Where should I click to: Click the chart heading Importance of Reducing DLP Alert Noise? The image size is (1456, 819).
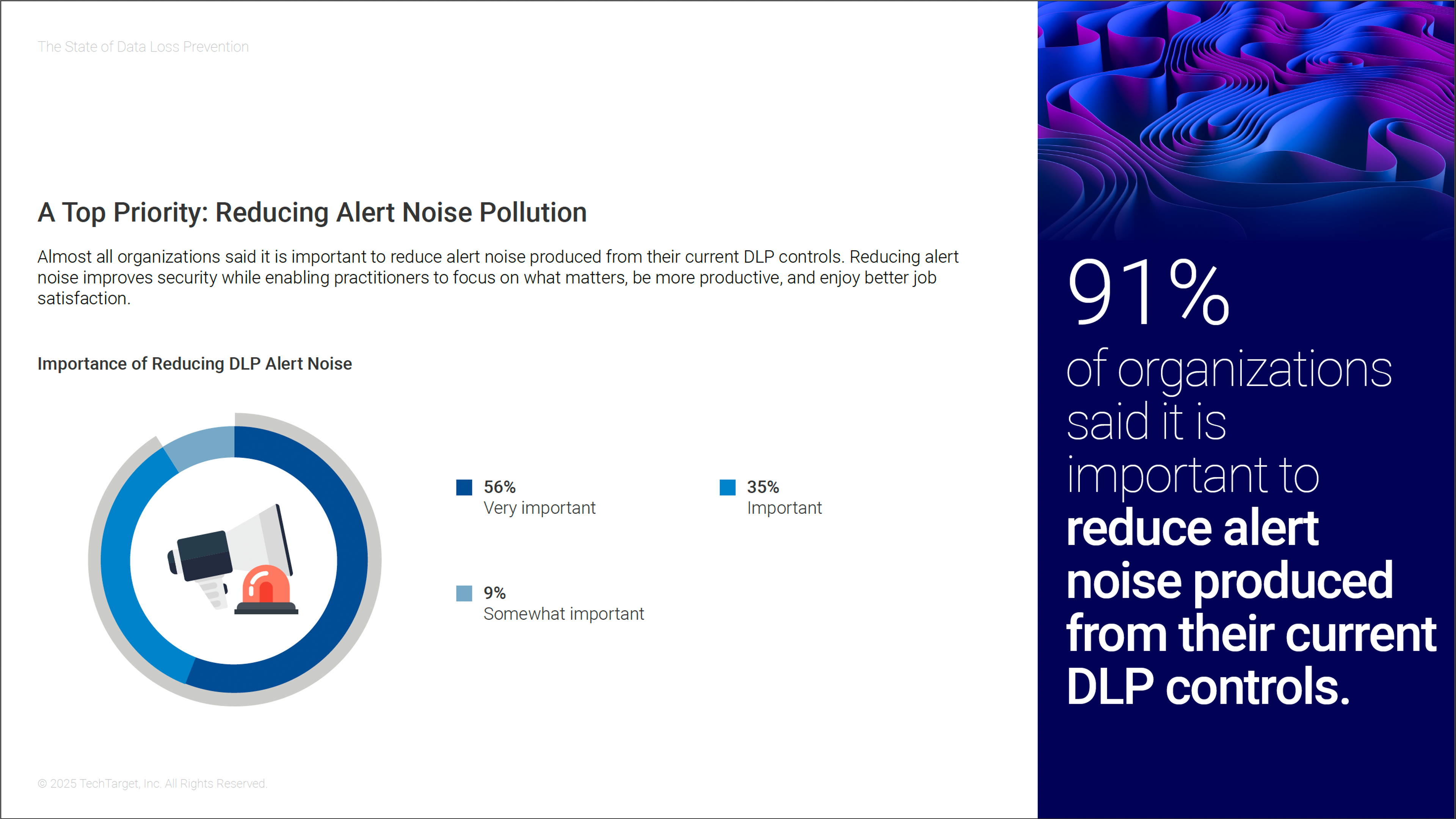195,364
